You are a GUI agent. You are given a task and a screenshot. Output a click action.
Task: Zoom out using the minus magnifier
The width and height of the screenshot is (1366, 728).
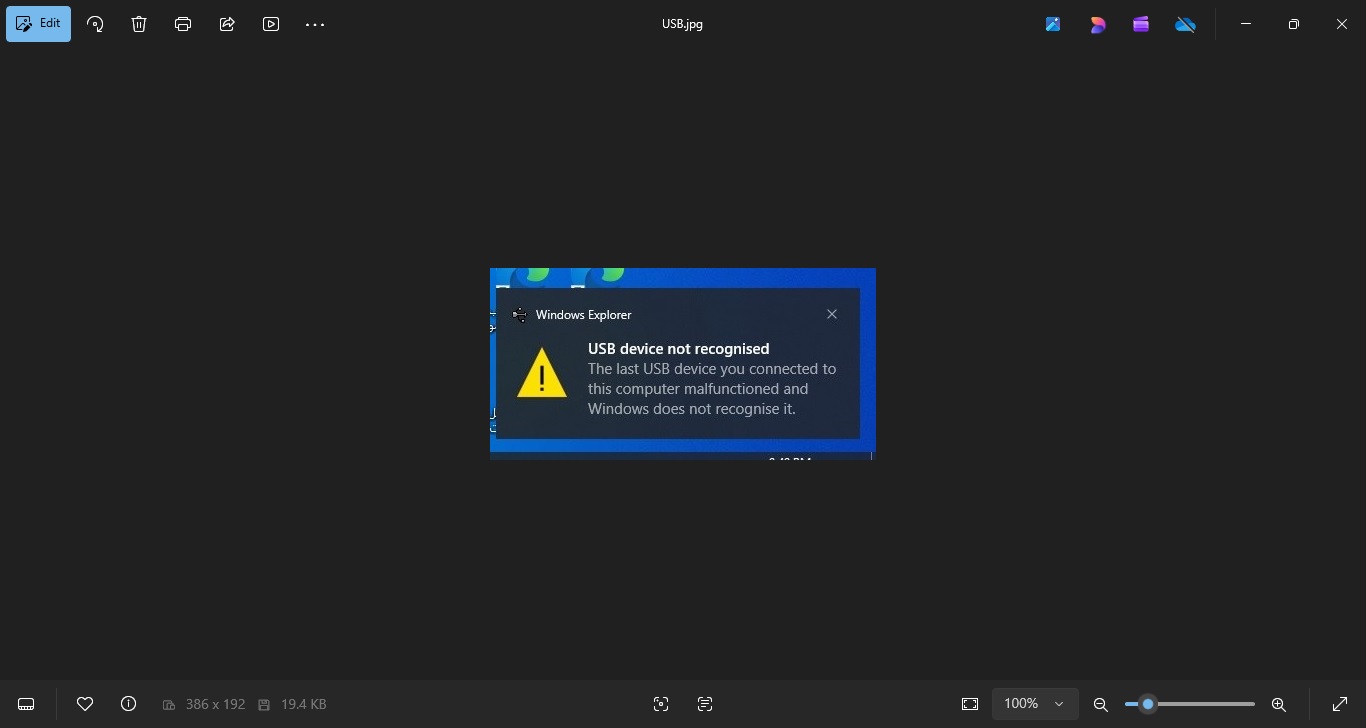tap(1101, 704)
